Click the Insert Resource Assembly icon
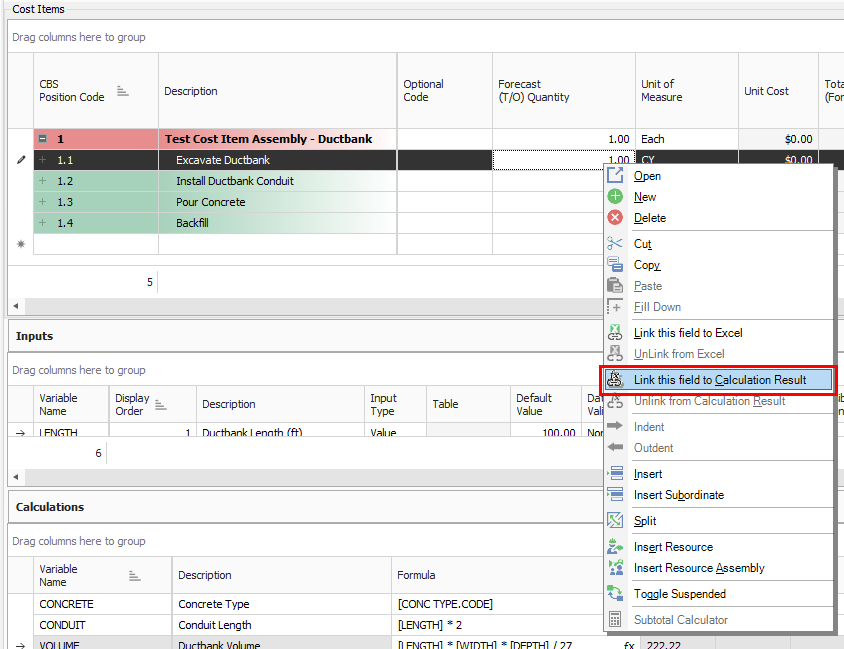 (615, 568)
